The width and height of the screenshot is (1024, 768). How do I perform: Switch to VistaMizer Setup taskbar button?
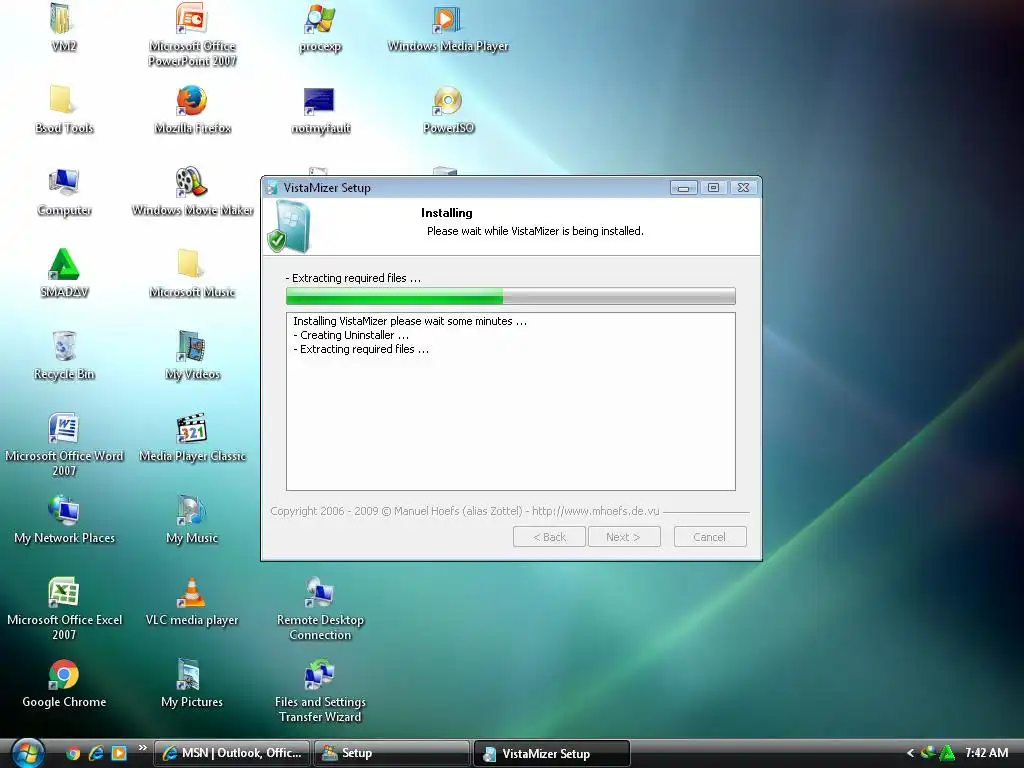(551, 753)
